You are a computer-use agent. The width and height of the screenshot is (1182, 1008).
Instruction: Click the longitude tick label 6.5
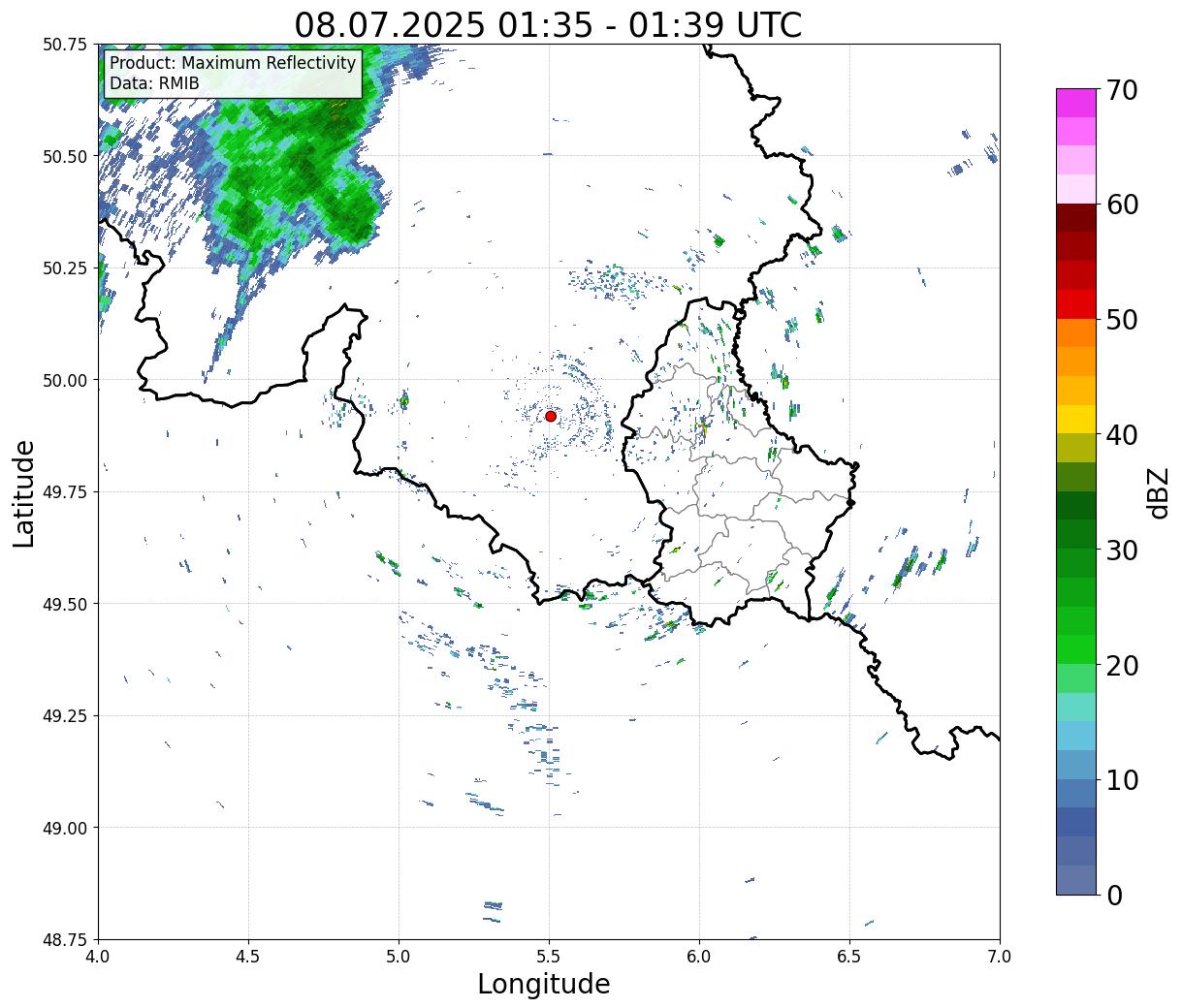point(849,957)
